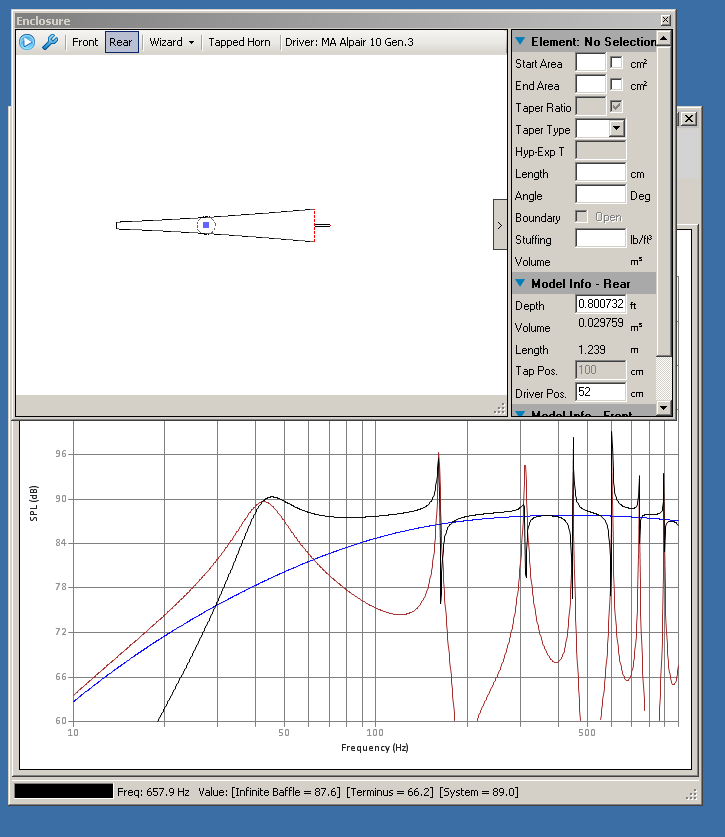
Task: Open the wrench settings tool
Action: (50, 42)
